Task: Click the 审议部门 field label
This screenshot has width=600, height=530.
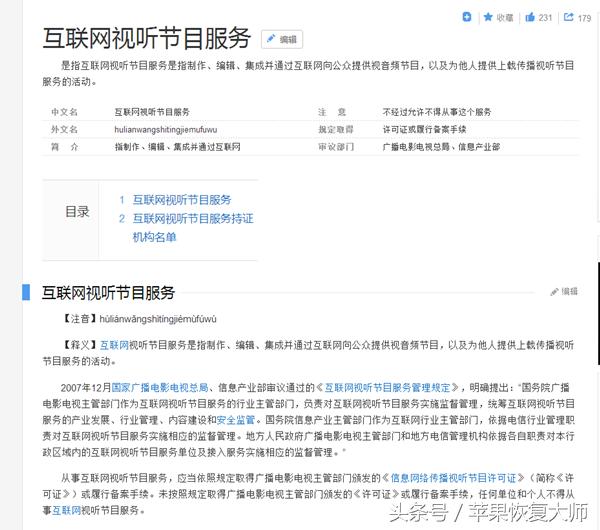Action: (336, 147)
